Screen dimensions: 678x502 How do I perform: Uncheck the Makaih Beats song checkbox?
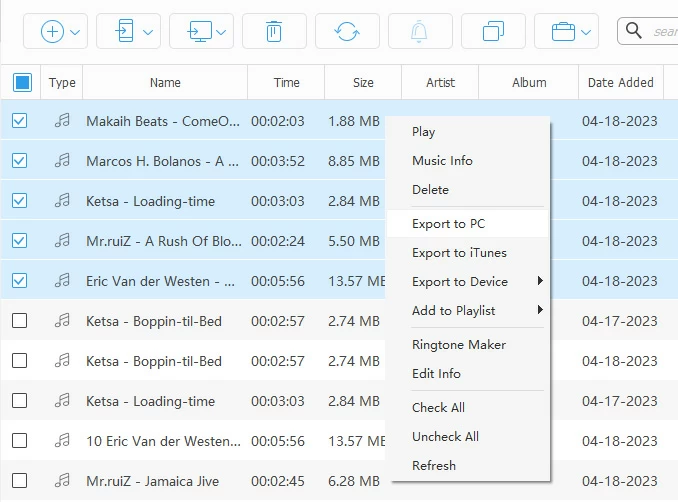pos(20,121)
